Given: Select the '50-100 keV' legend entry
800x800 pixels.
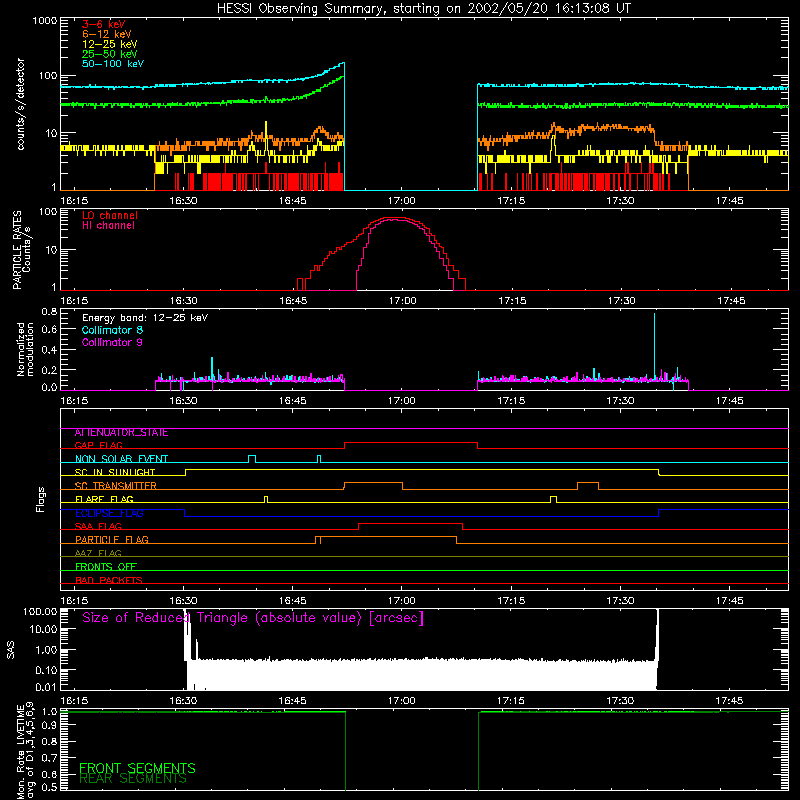Looking at the screenshot, I should click(x=113, y=64).
